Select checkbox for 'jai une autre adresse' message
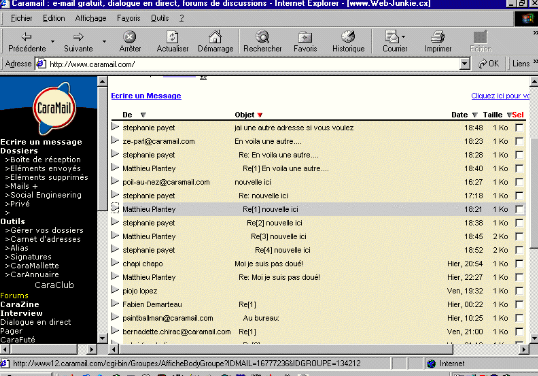The height and width of the screenshot is (376, 538). tap(519, 128)
